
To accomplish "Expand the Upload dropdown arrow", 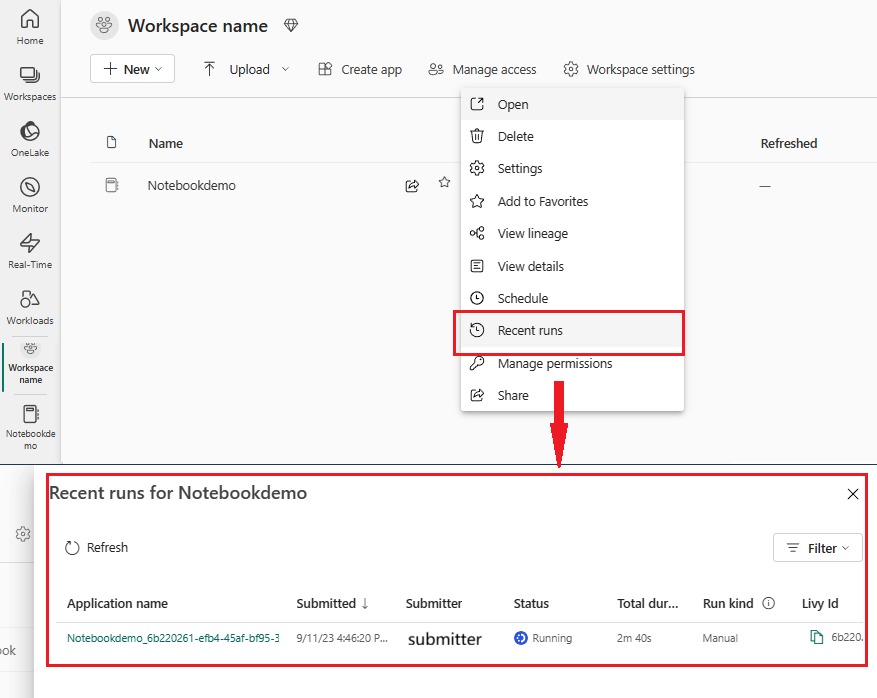I will pos(285,69).
